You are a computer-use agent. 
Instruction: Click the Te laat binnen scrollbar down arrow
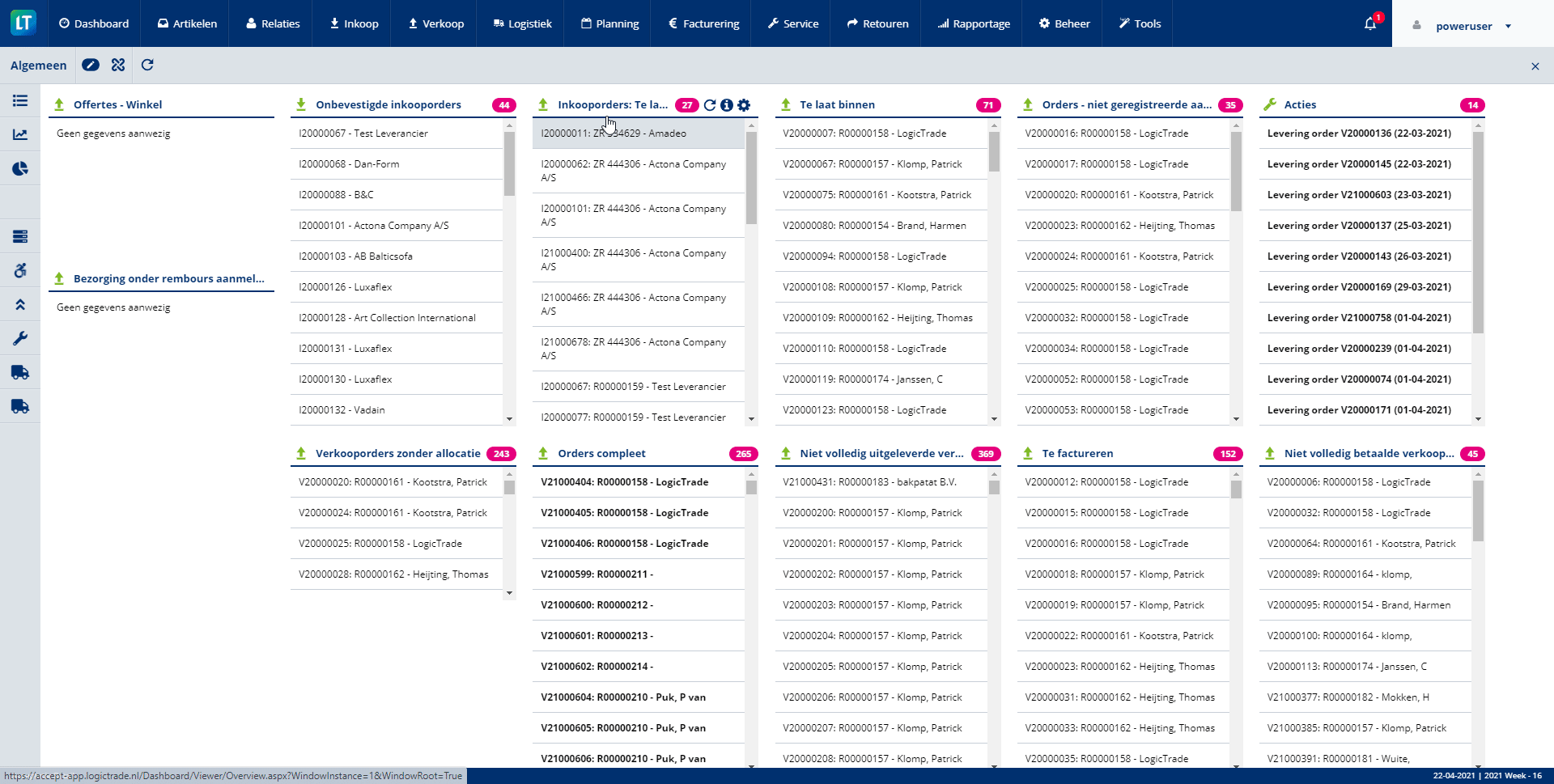coord(994,419)
